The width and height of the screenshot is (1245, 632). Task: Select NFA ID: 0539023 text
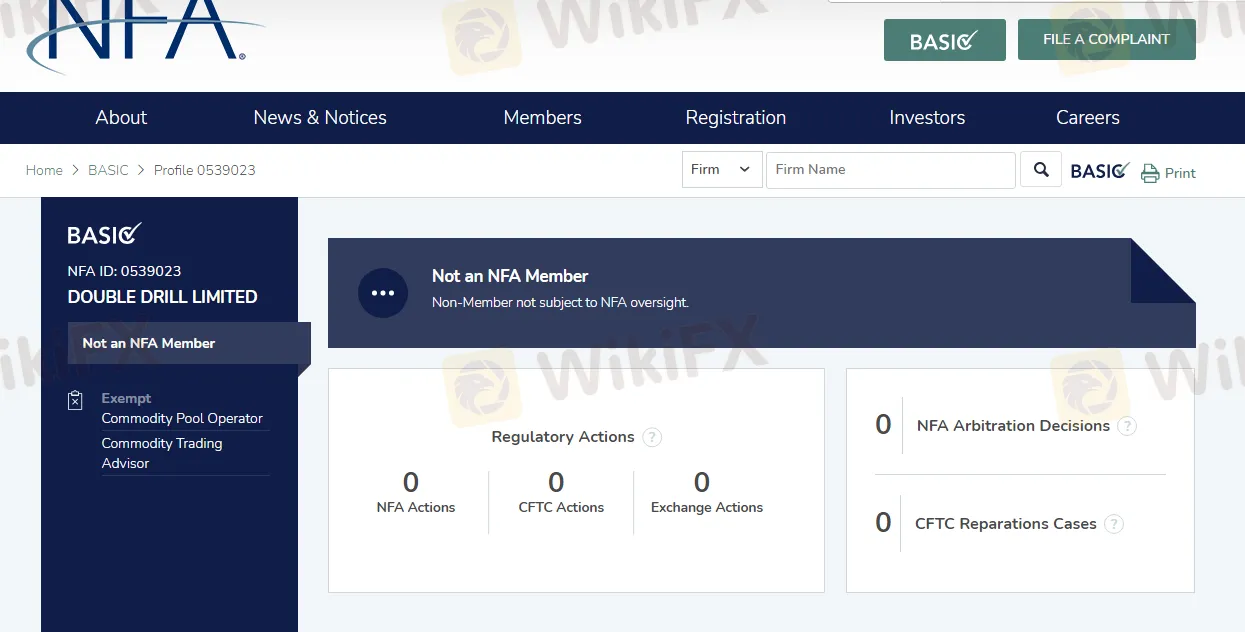point(124,271)
